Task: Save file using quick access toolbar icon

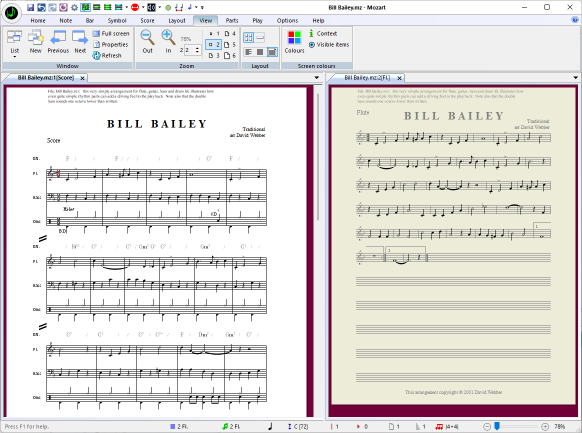Action: click(30, 7)
